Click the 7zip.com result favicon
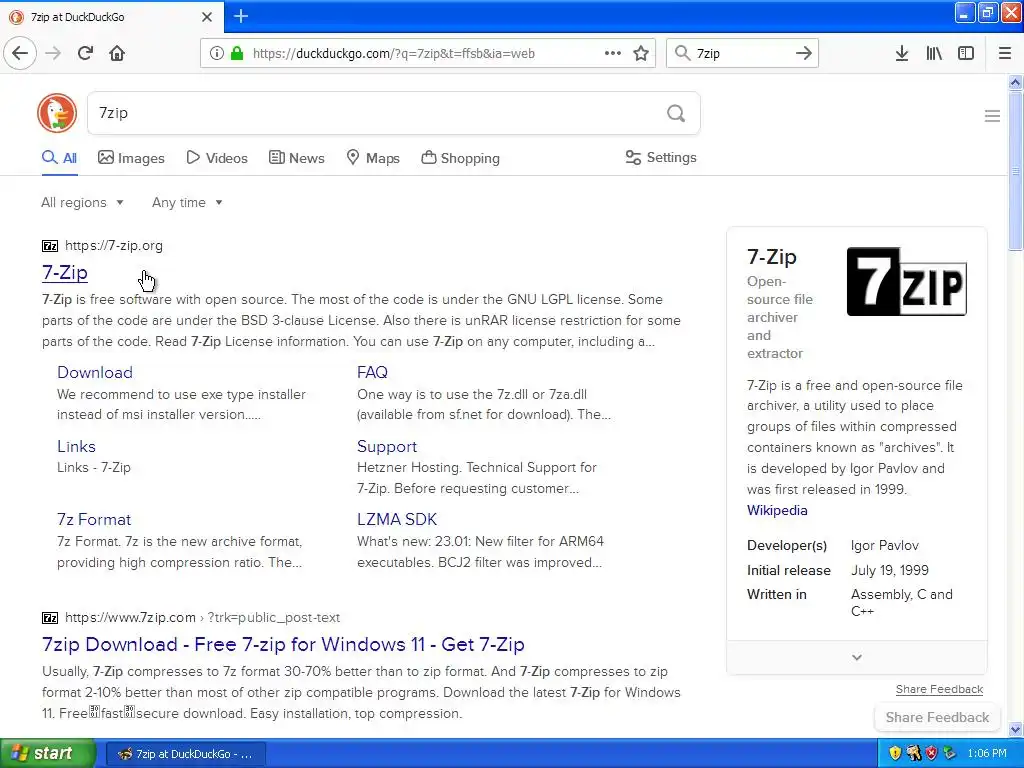 [x=50, y=617]
